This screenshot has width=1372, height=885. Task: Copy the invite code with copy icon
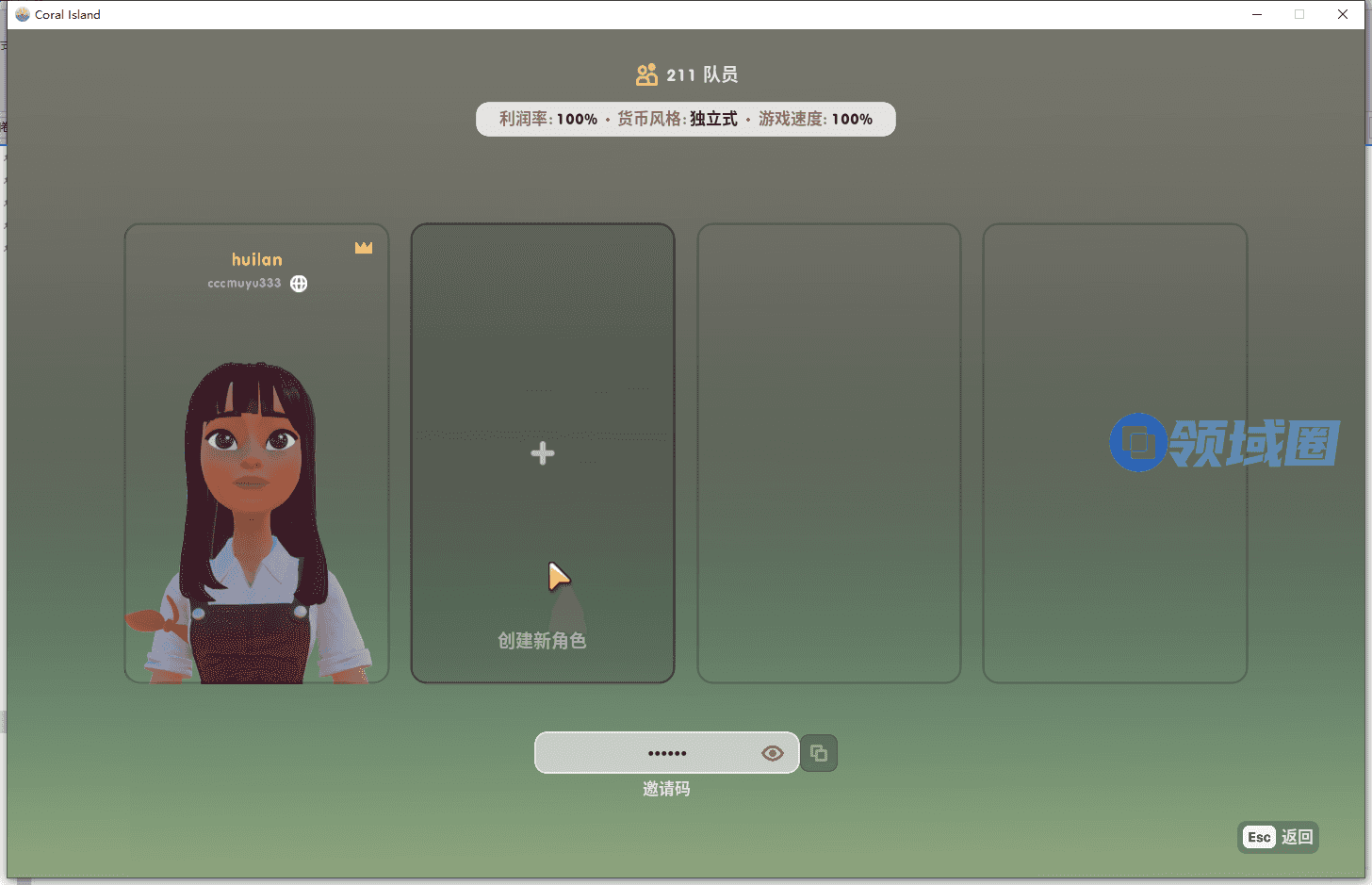click(819, 753)
